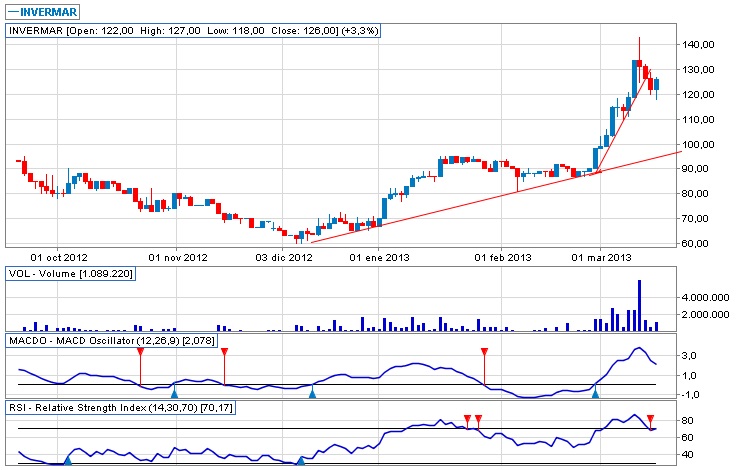Click the rightmost blue buy triangle in MACD panel
Viewport: 745px width, 470px height.
click(x=596, y=395)
